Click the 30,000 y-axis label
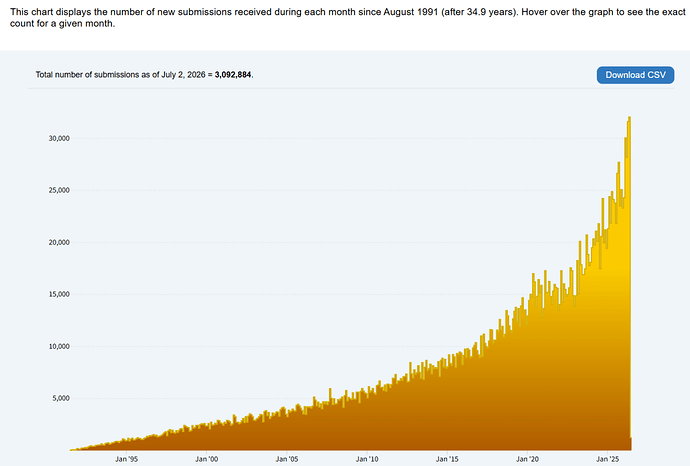 (x=59, y=138)
